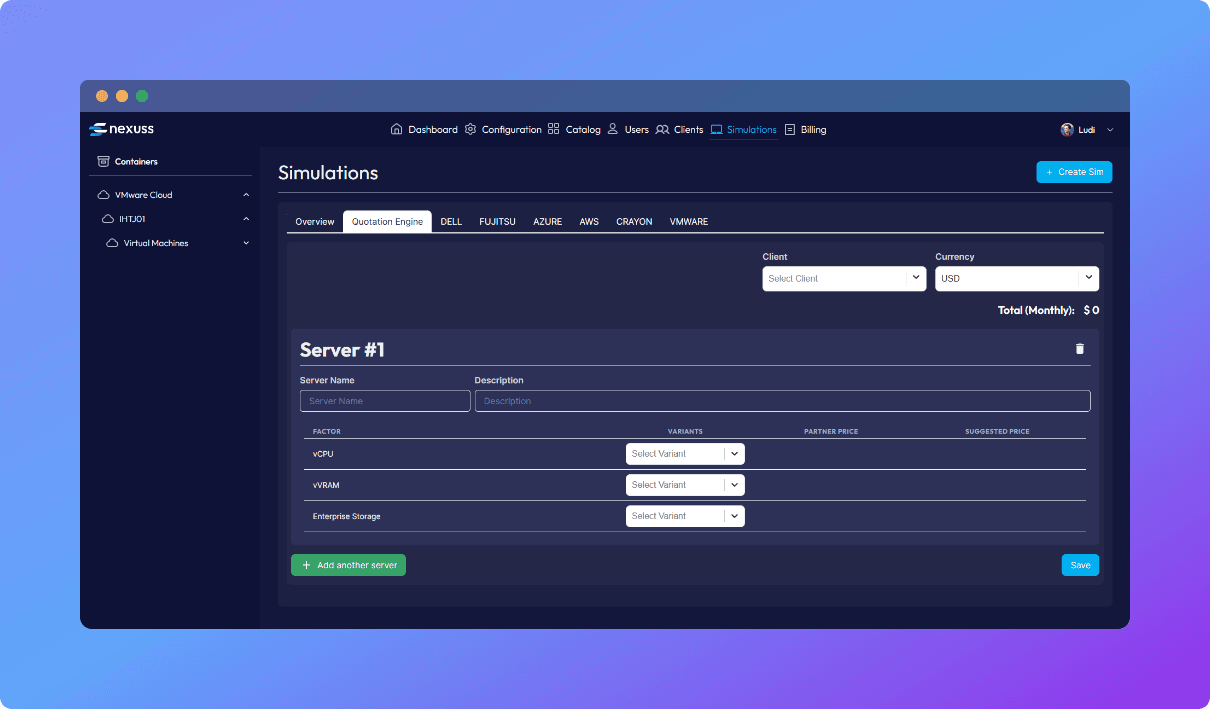Click the Containers box icon in sidebar

click(x=103, y=161)
